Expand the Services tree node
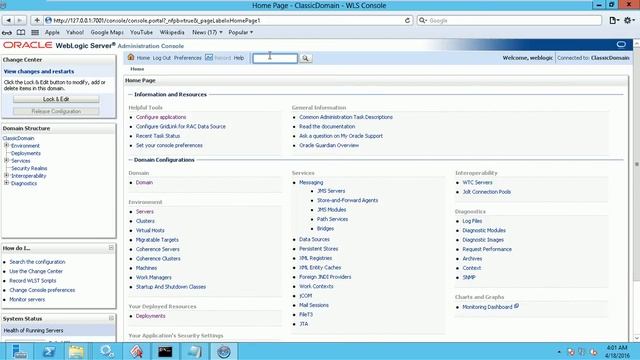The height and width of the screenshot is (360, 640). 7,160
